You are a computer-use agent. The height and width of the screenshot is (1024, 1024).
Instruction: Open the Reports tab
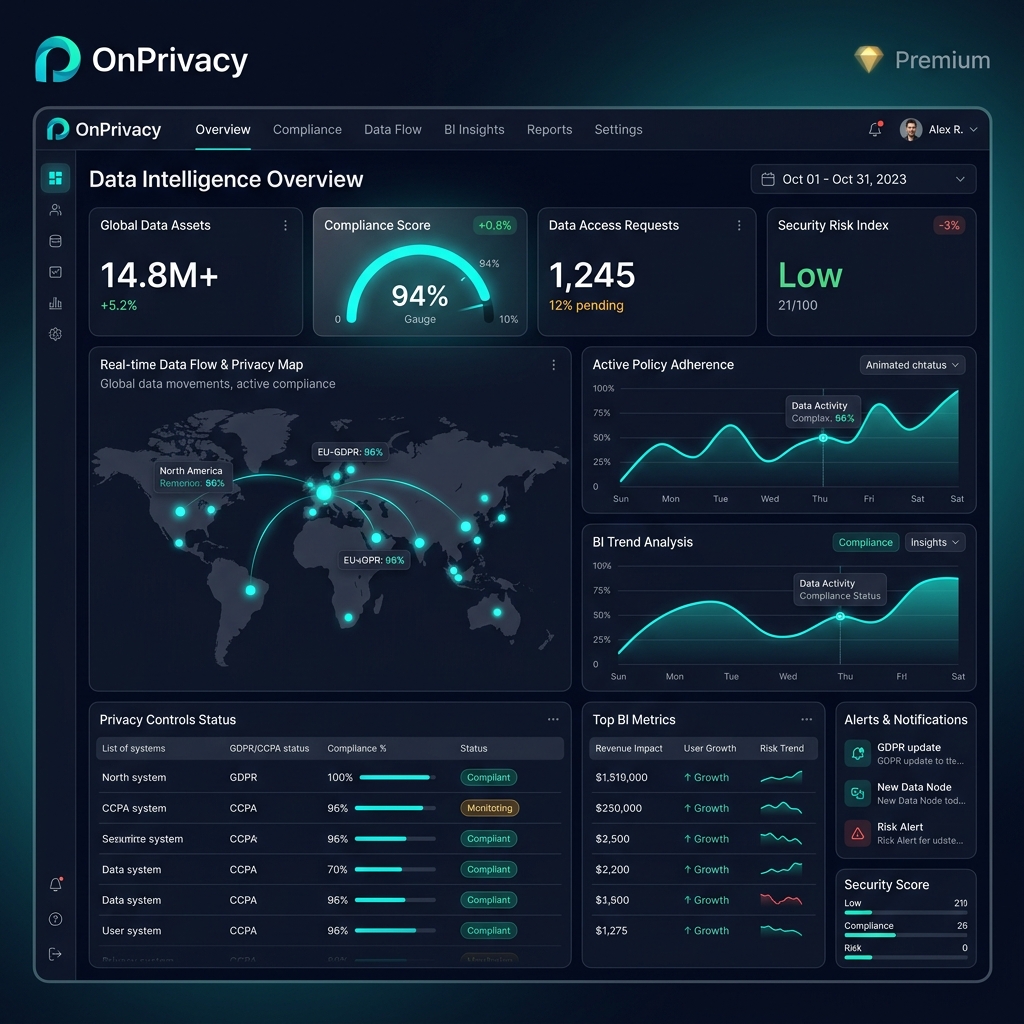point(549,129)
